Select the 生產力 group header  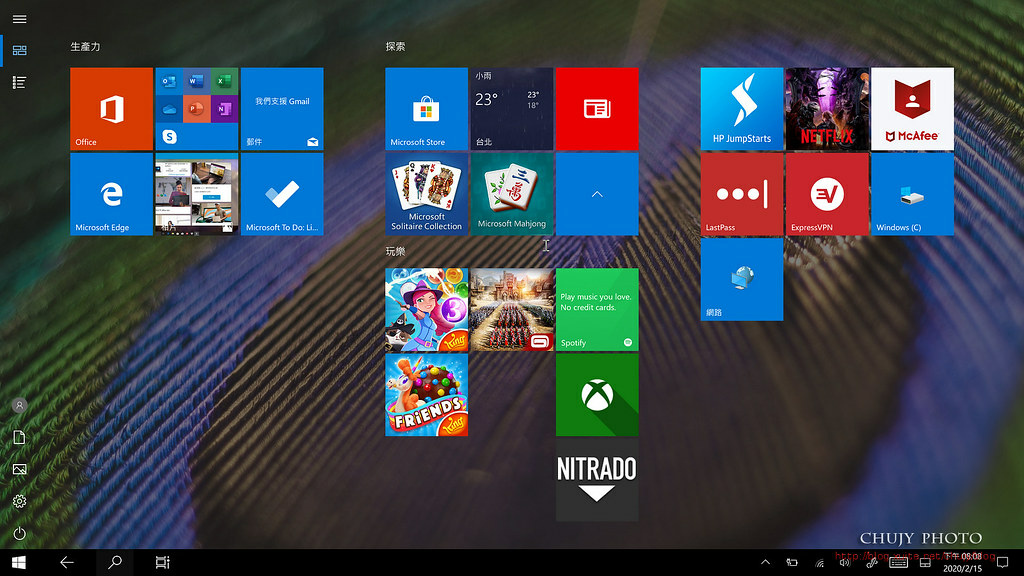[86, 46]
